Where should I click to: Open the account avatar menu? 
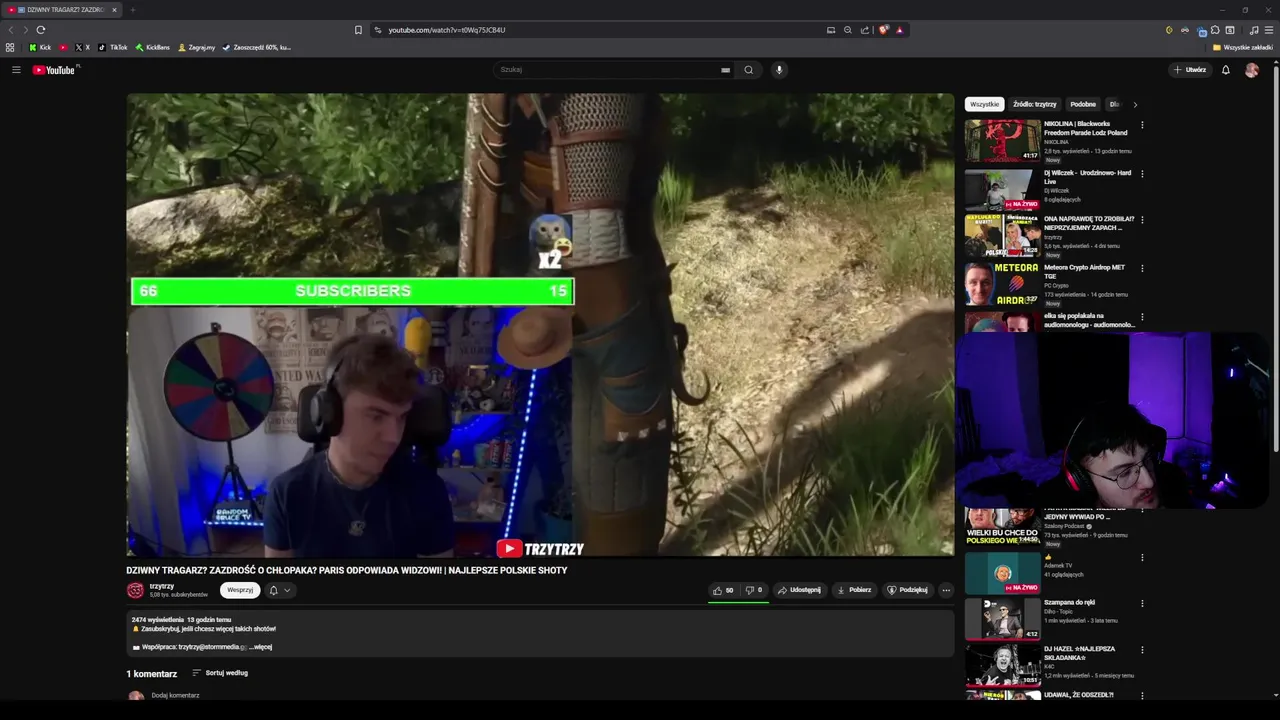(1252, 70)
